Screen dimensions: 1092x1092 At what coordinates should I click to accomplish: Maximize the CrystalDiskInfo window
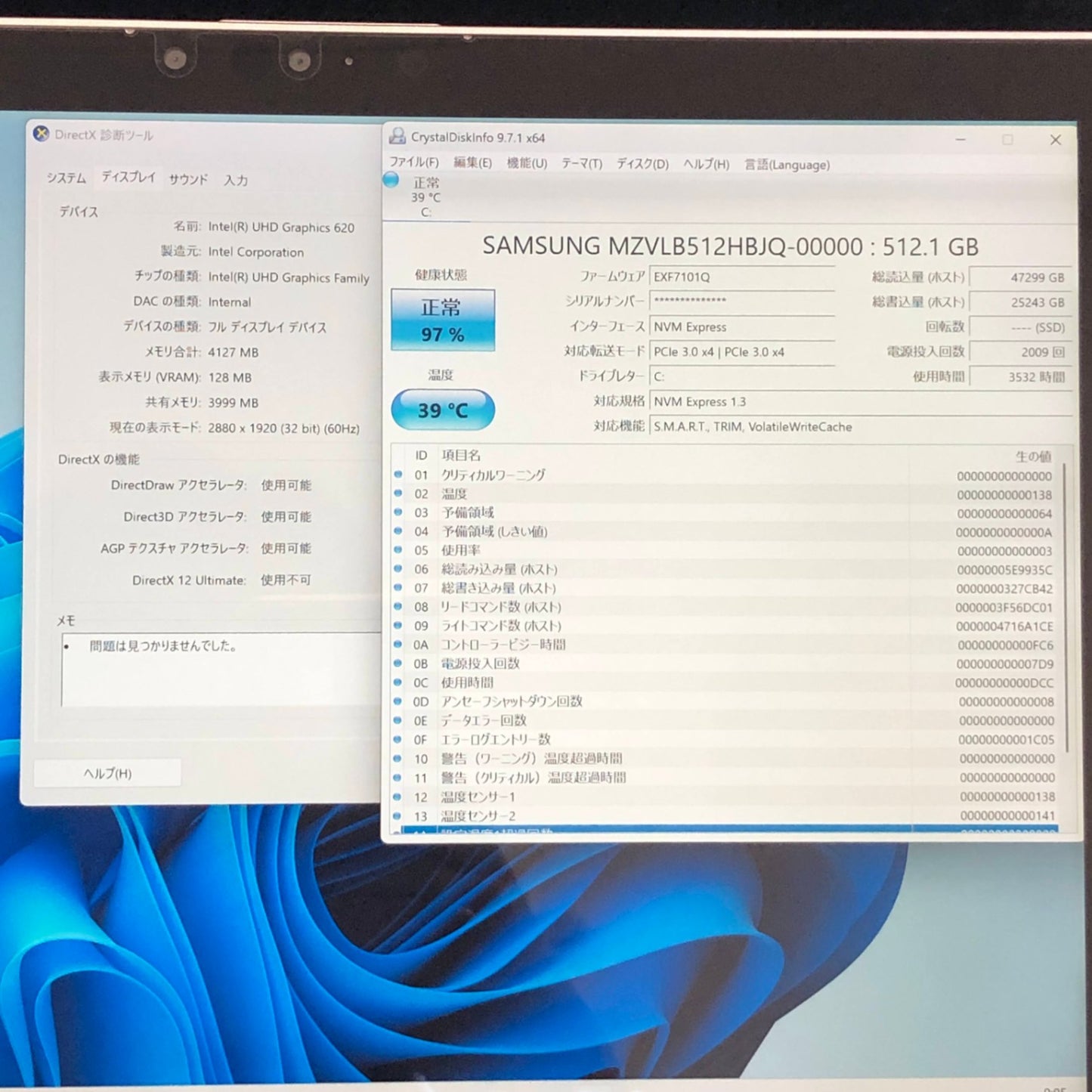[1007, 139]
